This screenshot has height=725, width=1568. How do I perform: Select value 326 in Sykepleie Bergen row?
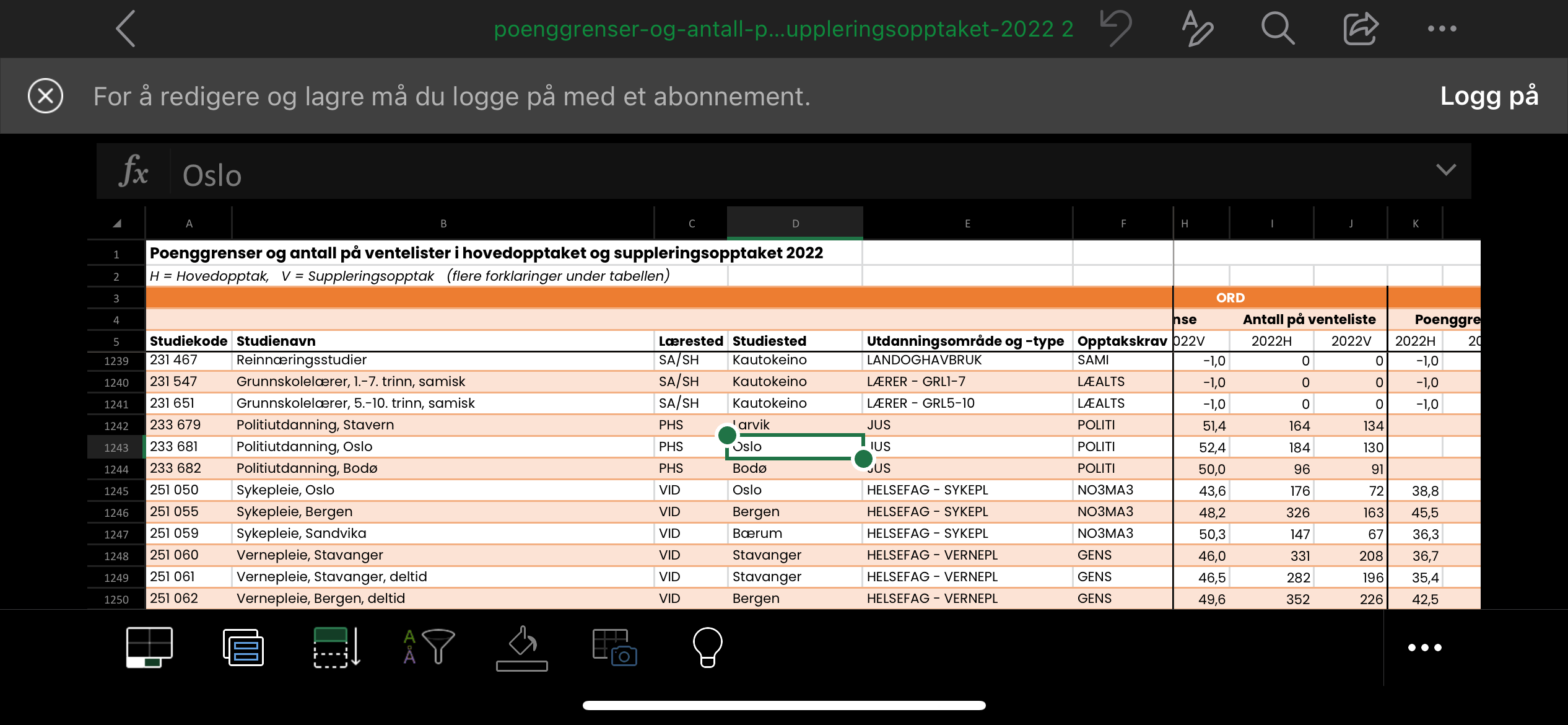click(x=1271, y=512)
